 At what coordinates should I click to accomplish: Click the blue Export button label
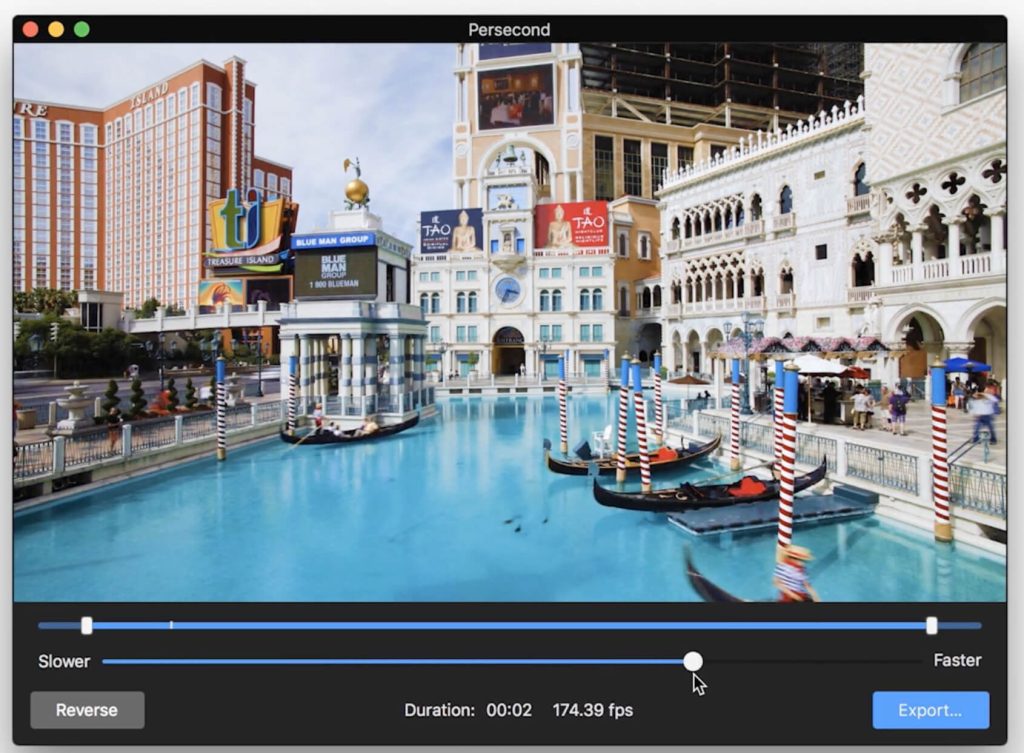[930, 710]
